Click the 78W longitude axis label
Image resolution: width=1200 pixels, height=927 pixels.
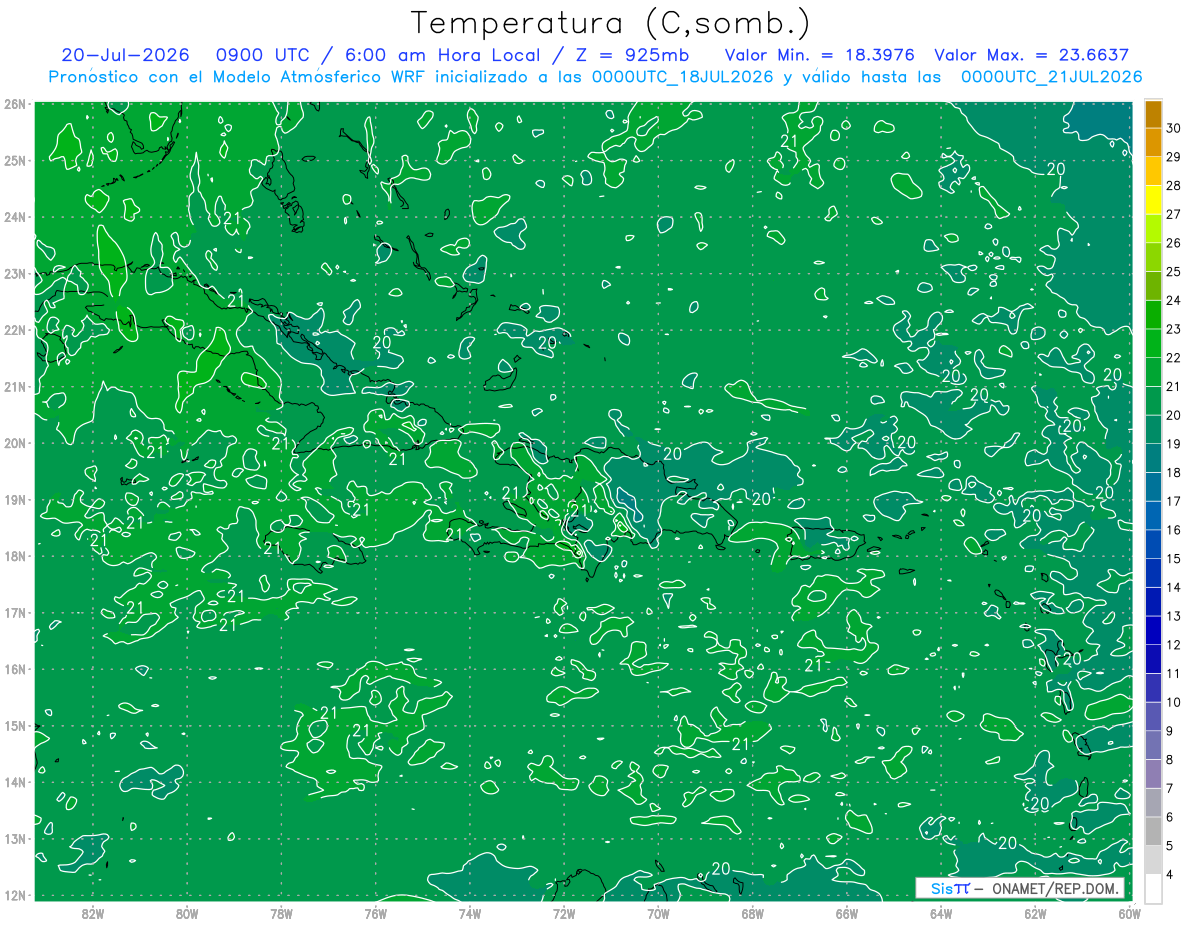coord(281,912)
